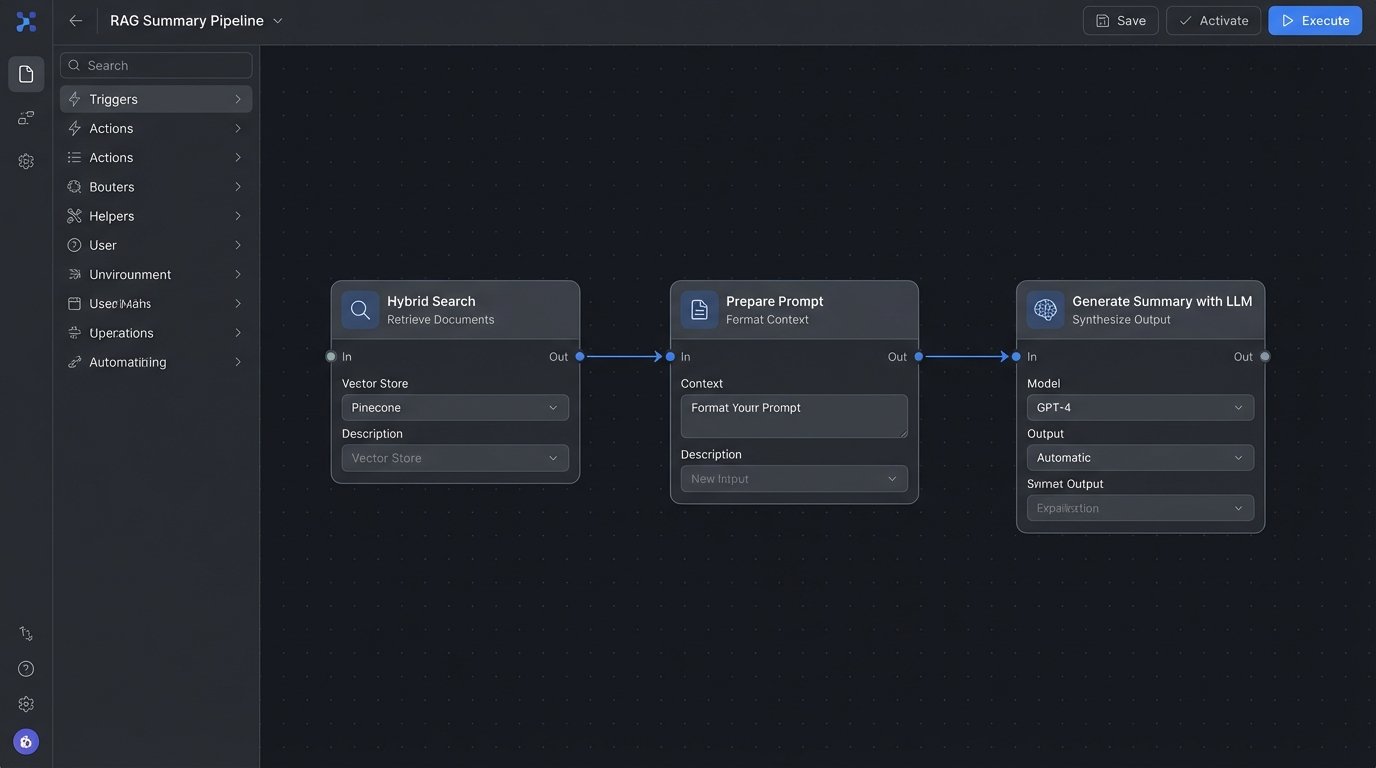Select the magnifier icon on the Hybrid Search node
This screenshot has width=1376, height=768.
[x=361, y=308]
